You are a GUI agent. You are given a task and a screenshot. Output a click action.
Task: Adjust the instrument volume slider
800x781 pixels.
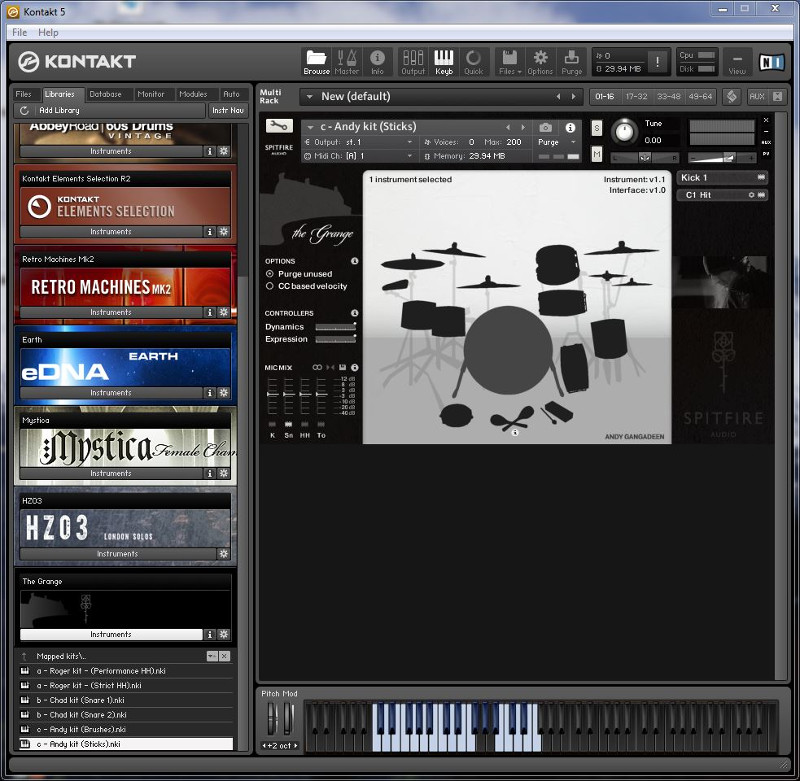[721, 159]
